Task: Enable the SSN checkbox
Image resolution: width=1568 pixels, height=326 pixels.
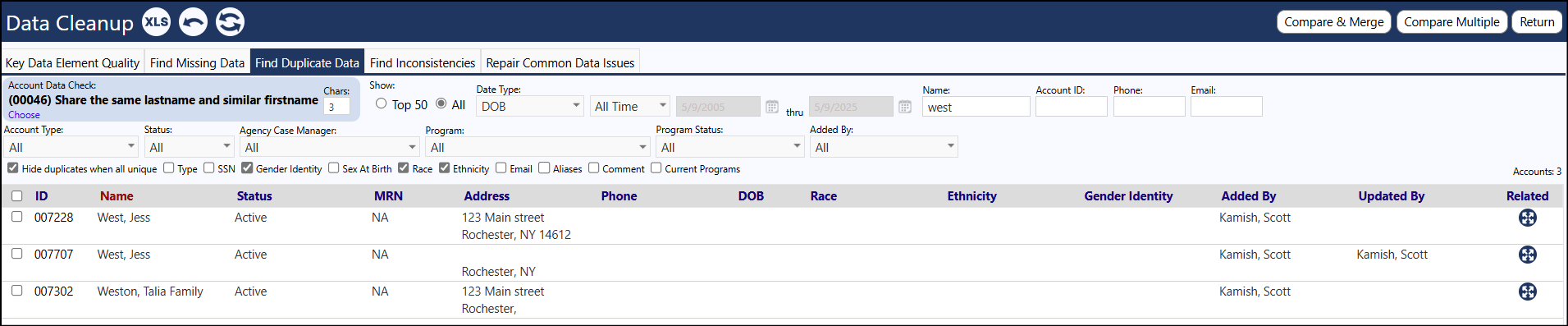Action: pyautogui.click(x=209, y=168)
